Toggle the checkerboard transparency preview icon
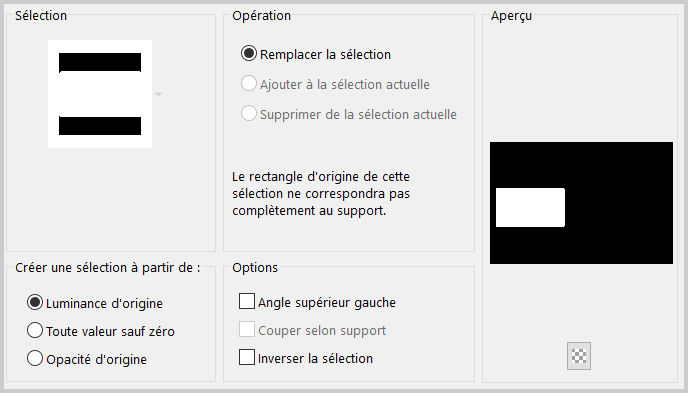This screenshot has width=688, height=393. [x=579, y=356]
